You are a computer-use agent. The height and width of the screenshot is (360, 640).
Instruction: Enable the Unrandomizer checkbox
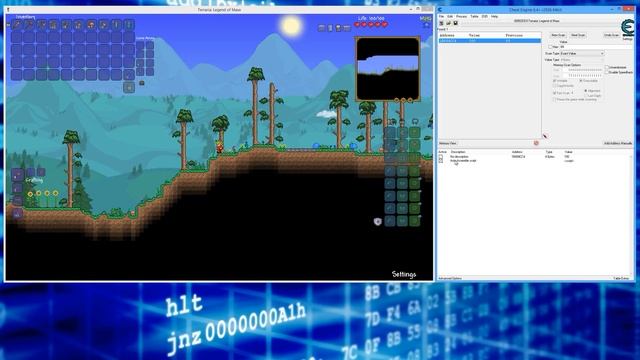point(607,67)
